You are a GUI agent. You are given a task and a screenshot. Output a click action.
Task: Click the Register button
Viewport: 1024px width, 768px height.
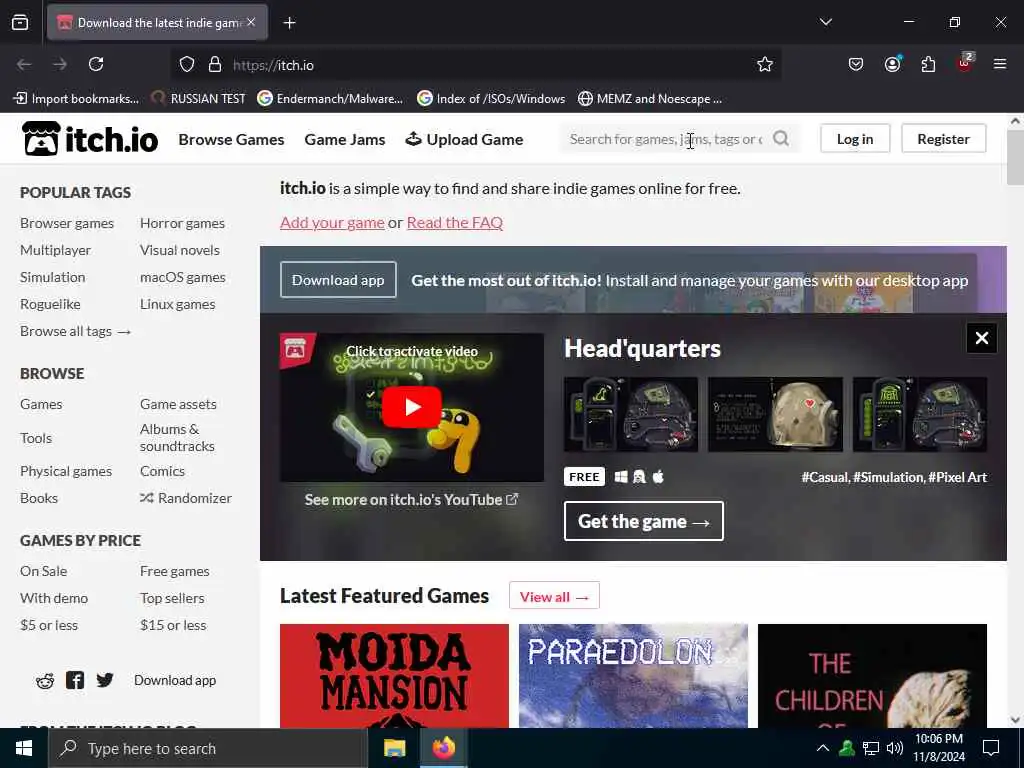(x=943, y=139)
